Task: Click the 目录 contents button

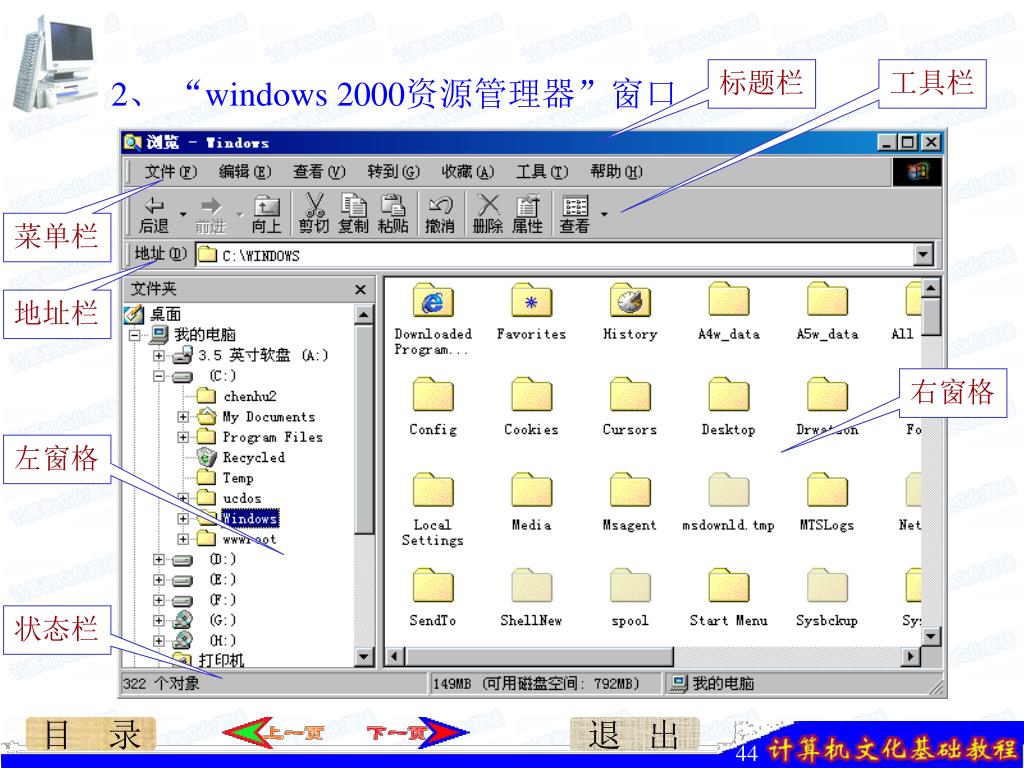Action: (x=91, y=733)
